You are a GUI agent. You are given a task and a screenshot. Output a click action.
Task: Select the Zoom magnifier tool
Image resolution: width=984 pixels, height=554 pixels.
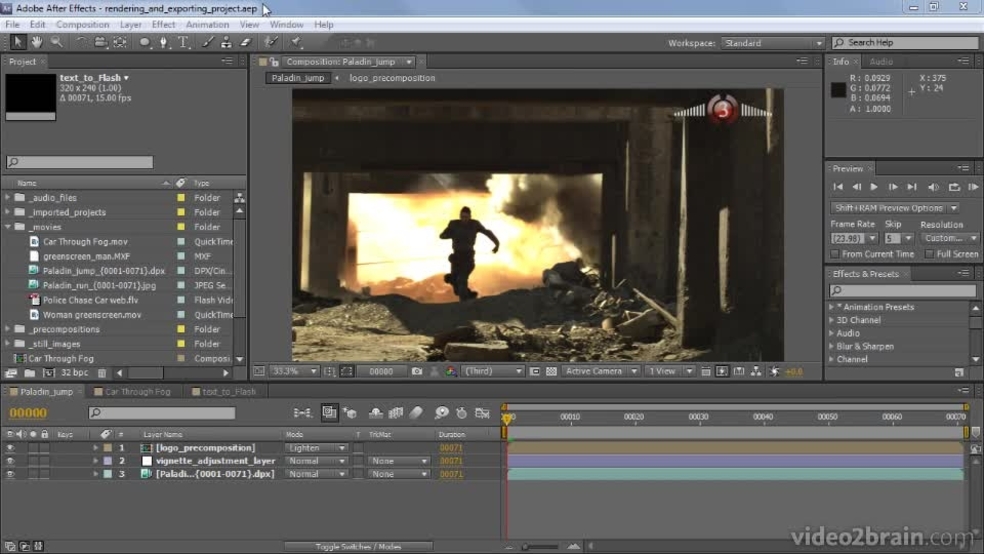click(56, 42)
